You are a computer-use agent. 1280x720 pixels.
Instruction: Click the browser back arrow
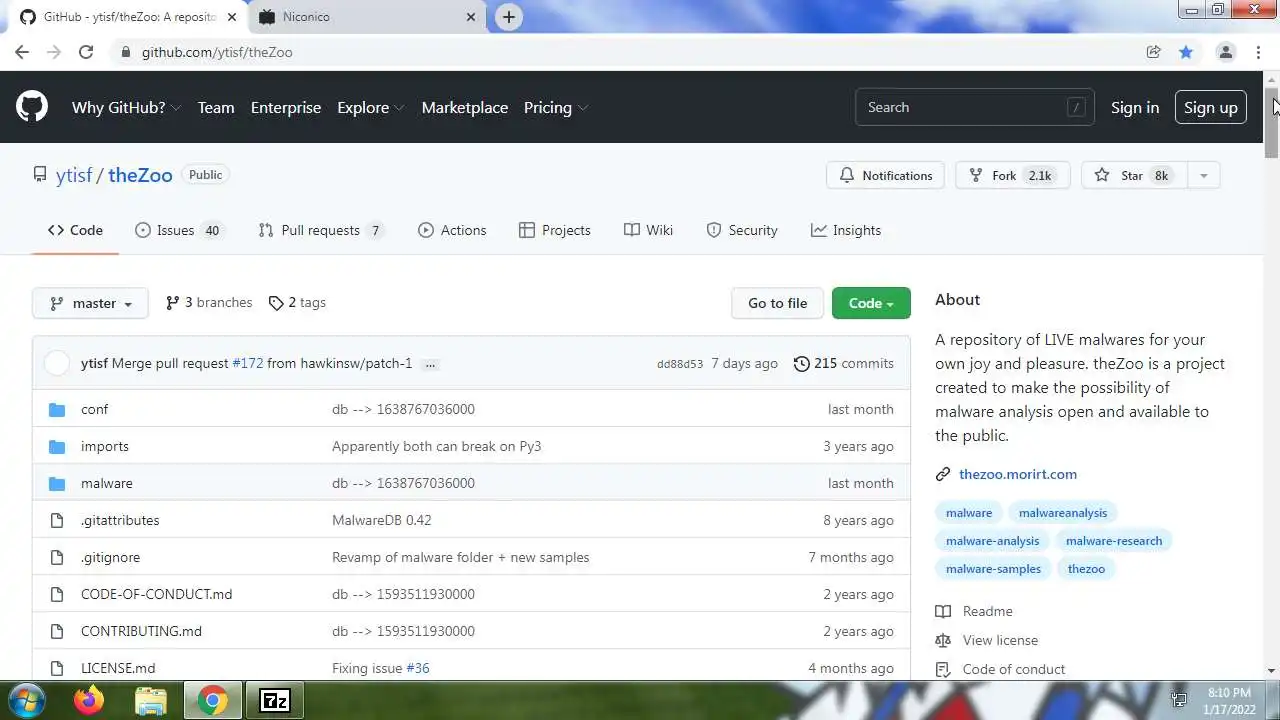(22, 52)
